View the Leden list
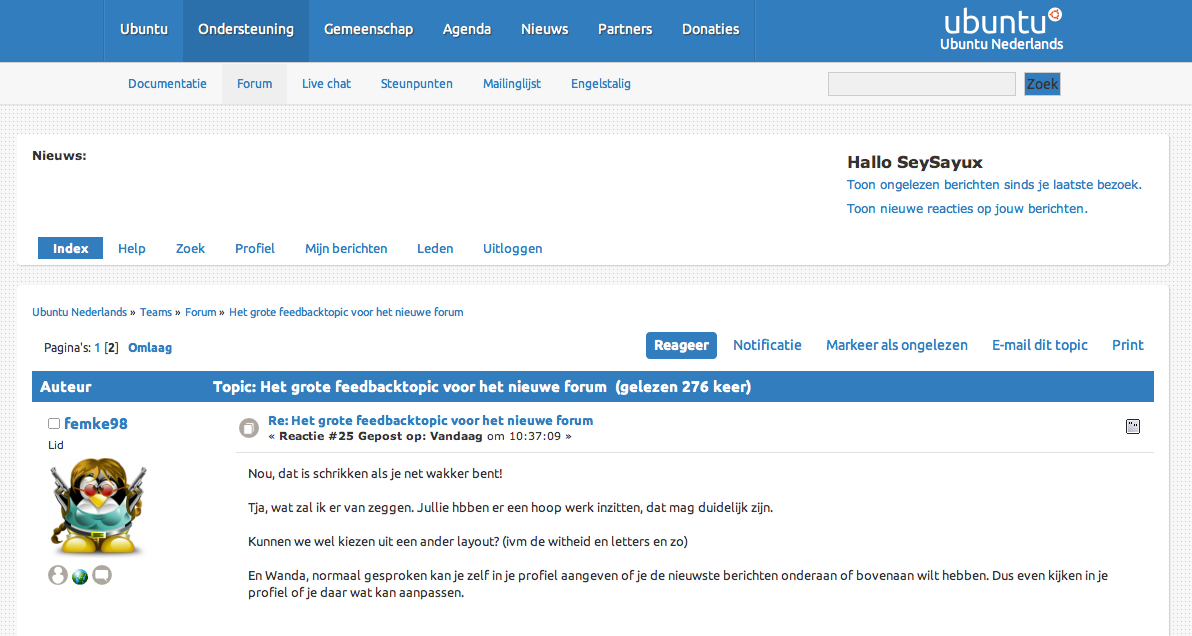 point(435,248)
